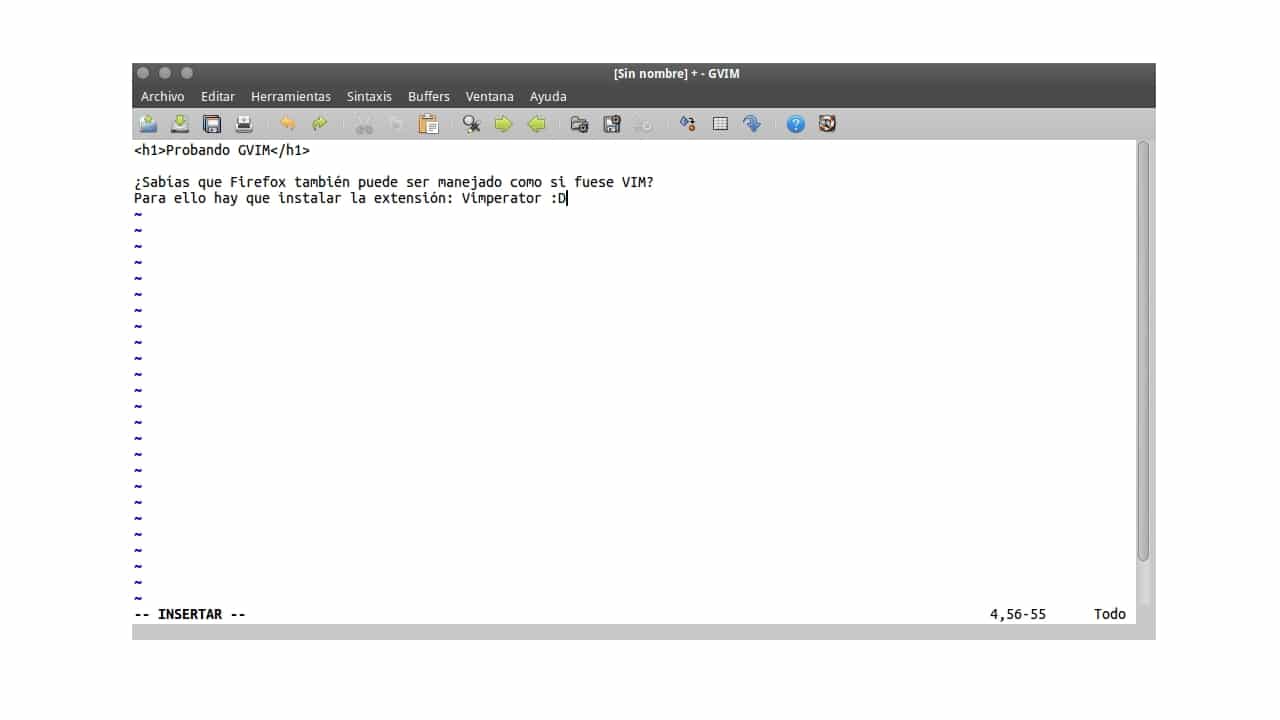
Task: Open the blue Help question-mark icon
Action: click(x=796, y=124)
